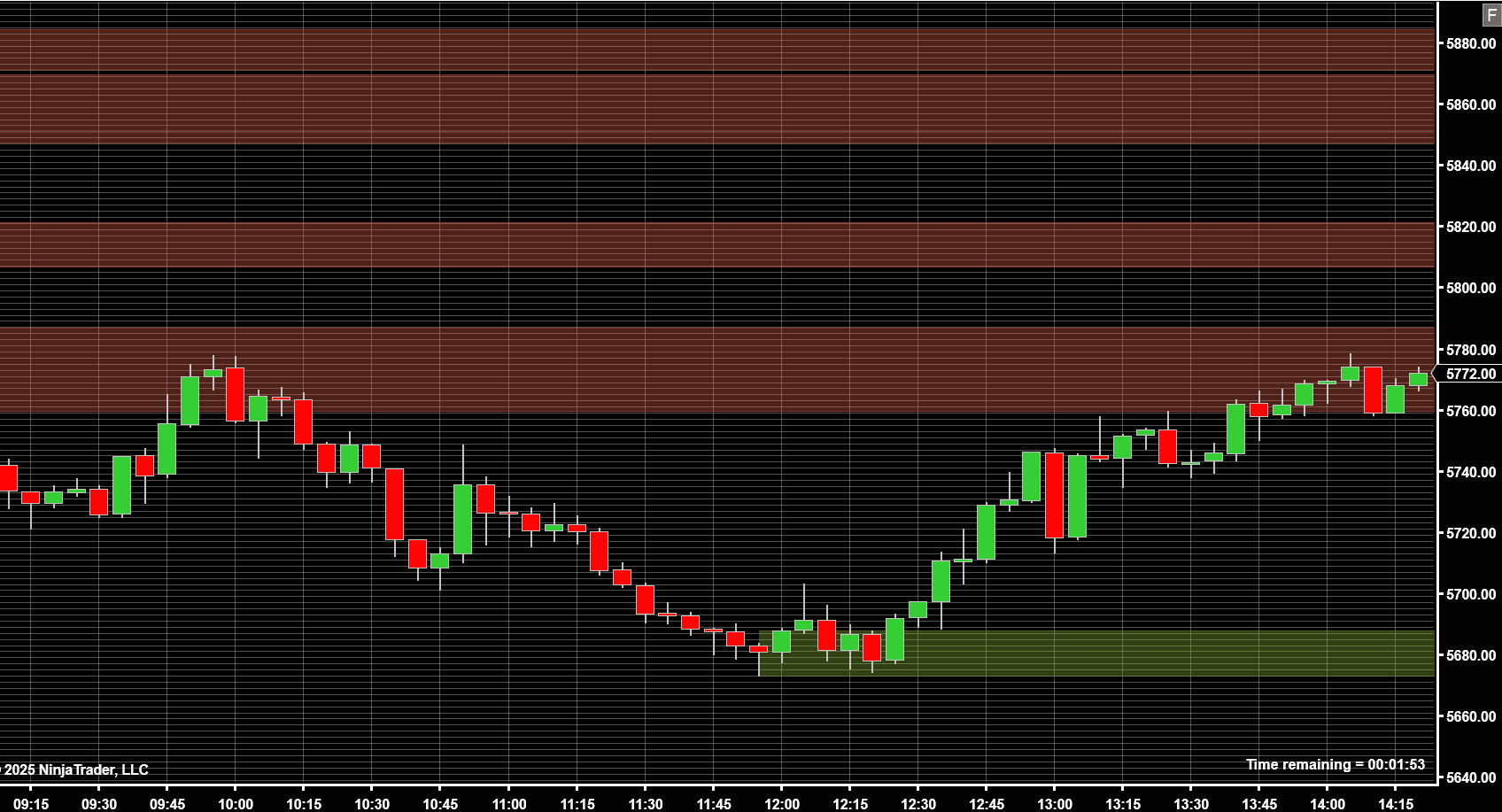Click the 13:00 time axis label

click(1055, 804)
